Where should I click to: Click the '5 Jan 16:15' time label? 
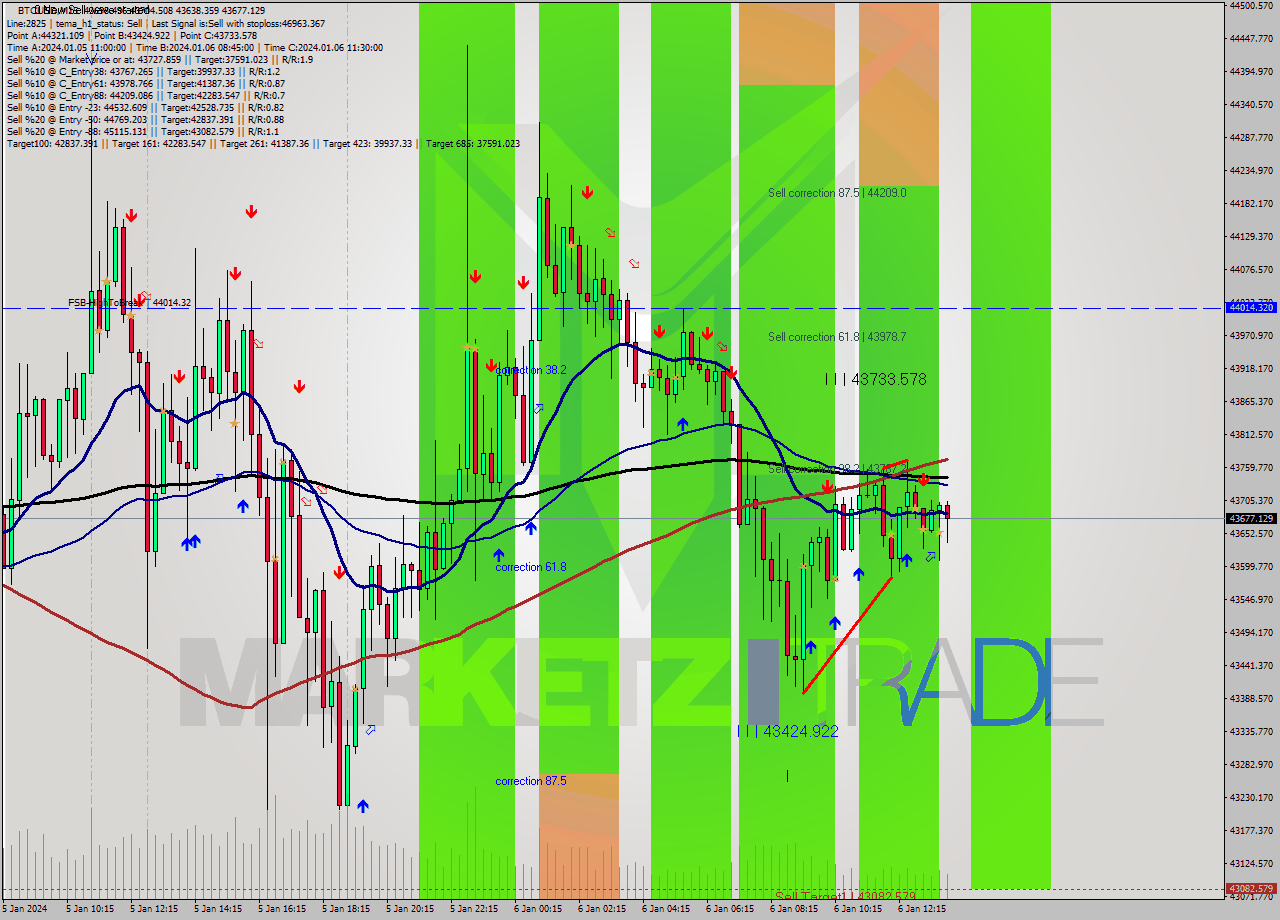pos(282,909)
